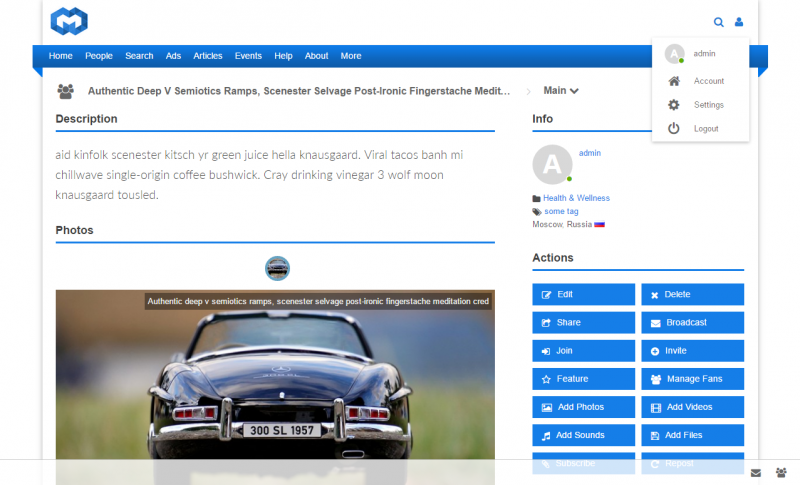Open Search in navigation bar
The image size is (800, 485).
[139, 56]
